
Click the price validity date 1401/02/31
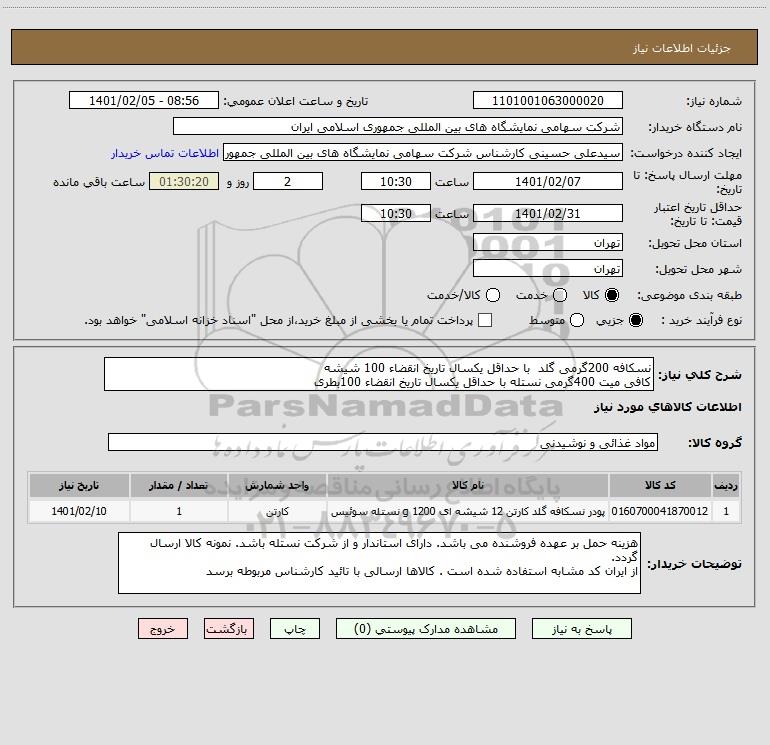(548, 213)
